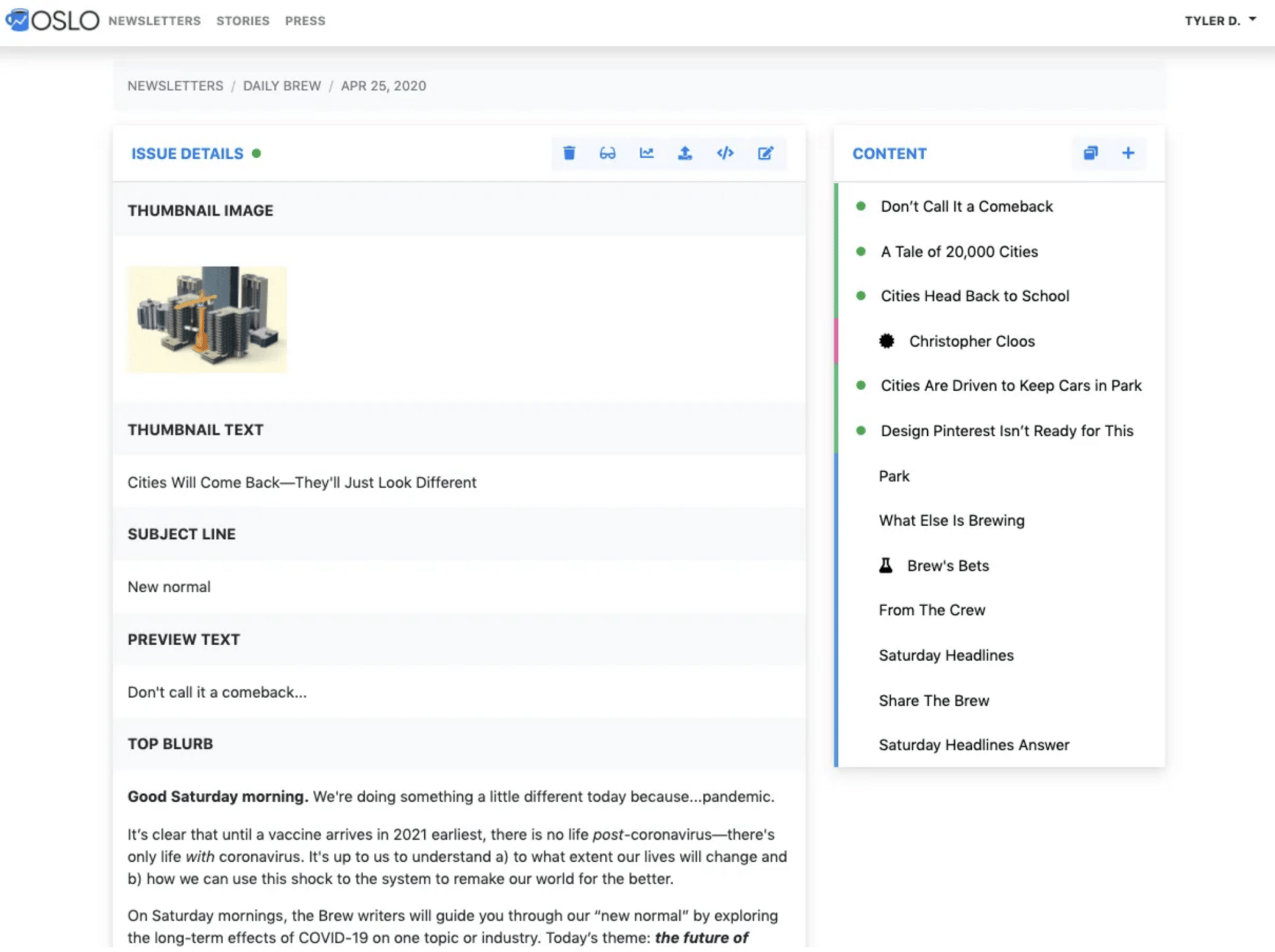Select What Else Is Brewing item
This screenshot has height=952, width=1275.
(952, 520)
